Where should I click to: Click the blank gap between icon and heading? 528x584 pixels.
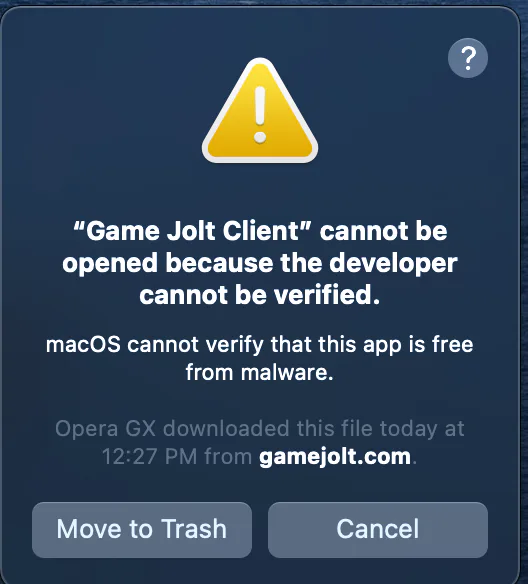(260, 192)
